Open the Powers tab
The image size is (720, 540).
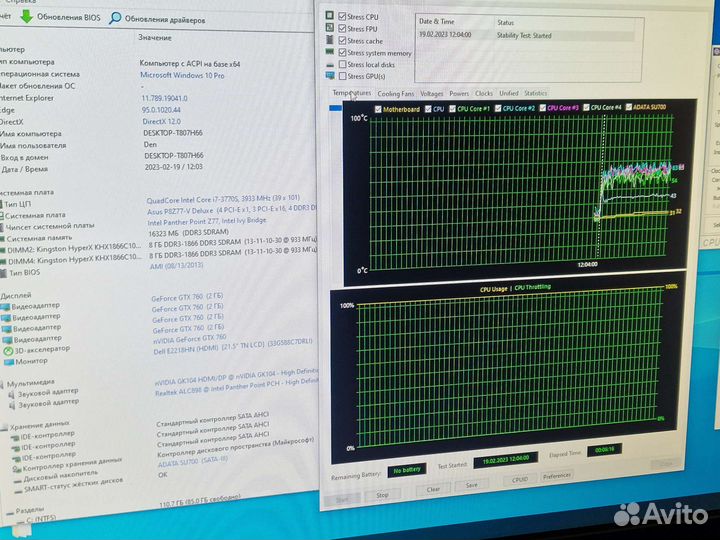[459, 94]
